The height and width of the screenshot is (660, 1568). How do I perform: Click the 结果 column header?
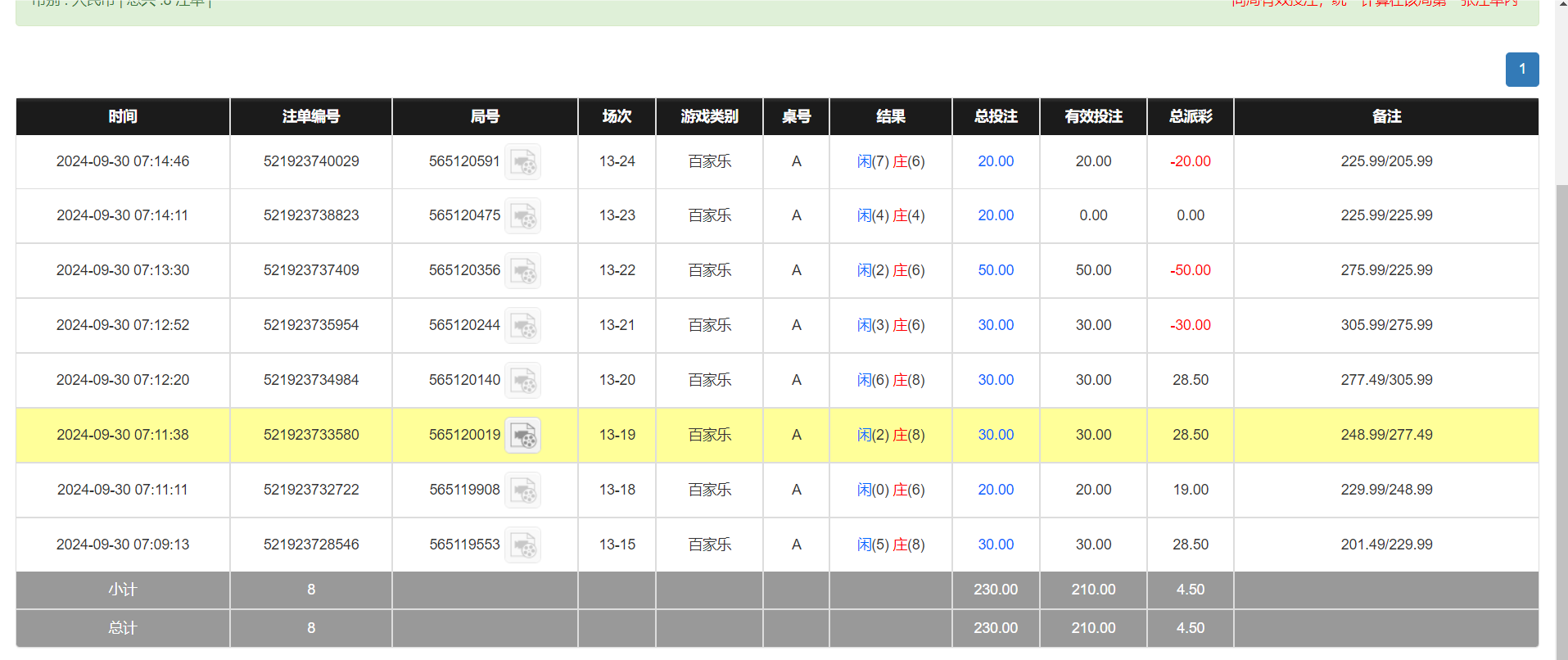click(x=890, y=116)
